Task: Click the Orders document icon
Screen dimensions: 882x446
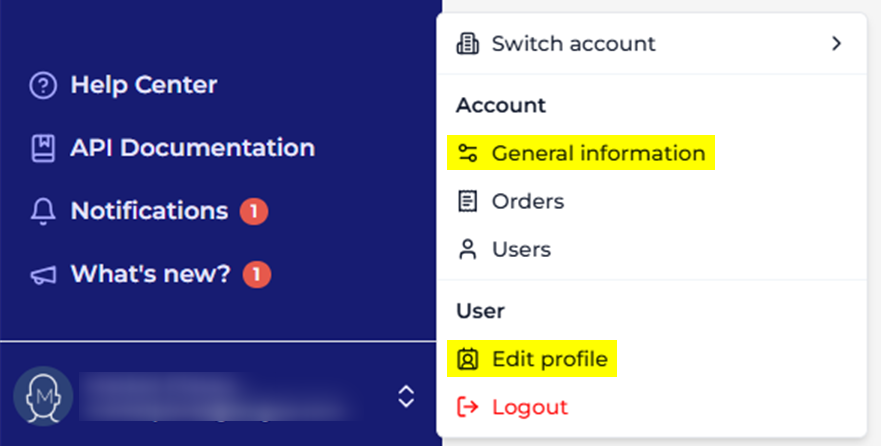Action: click(x=467, y=202)
